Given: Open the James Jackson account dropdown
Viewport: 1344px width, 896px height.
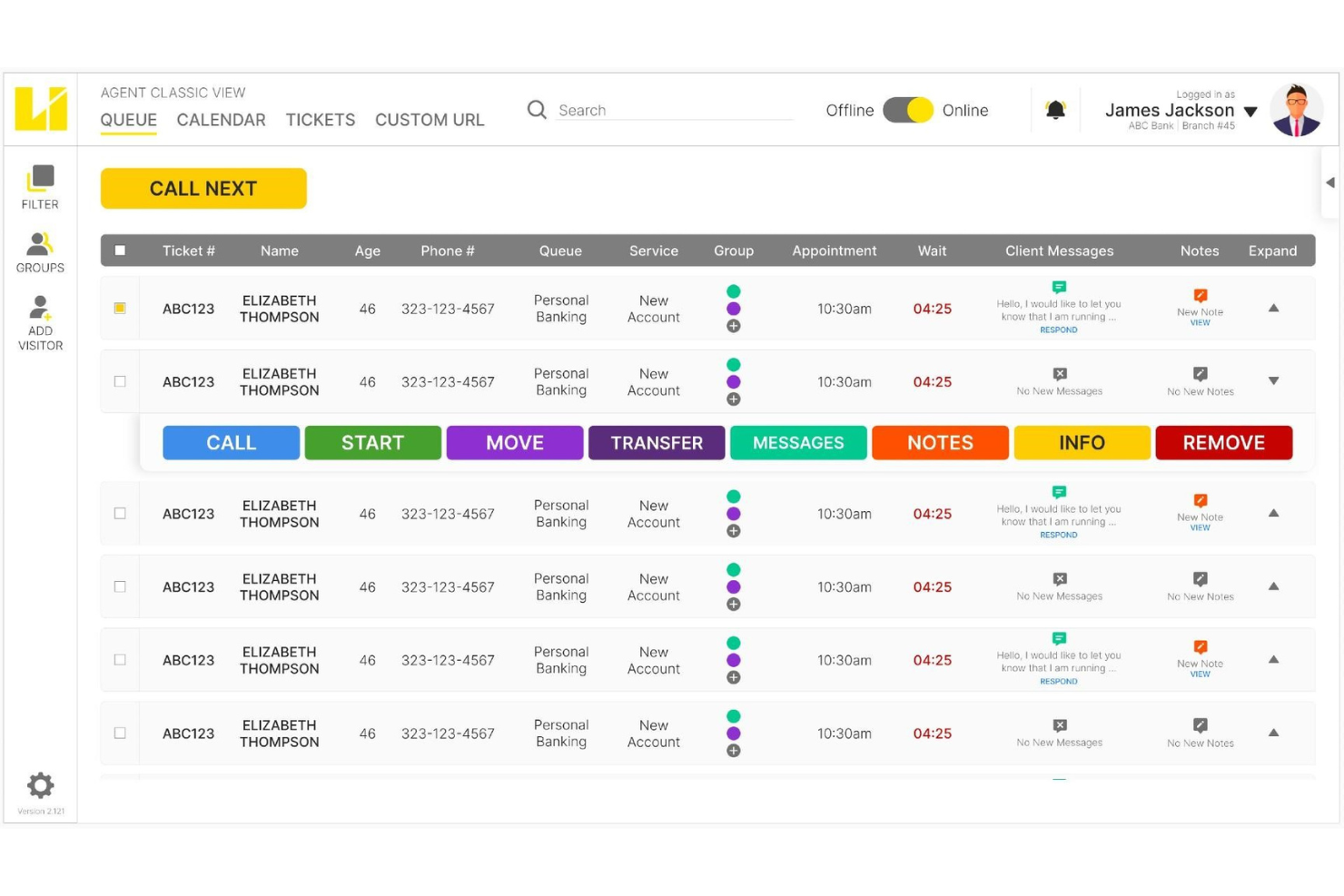Looking at the screenshot, I should coord(1251,111).
